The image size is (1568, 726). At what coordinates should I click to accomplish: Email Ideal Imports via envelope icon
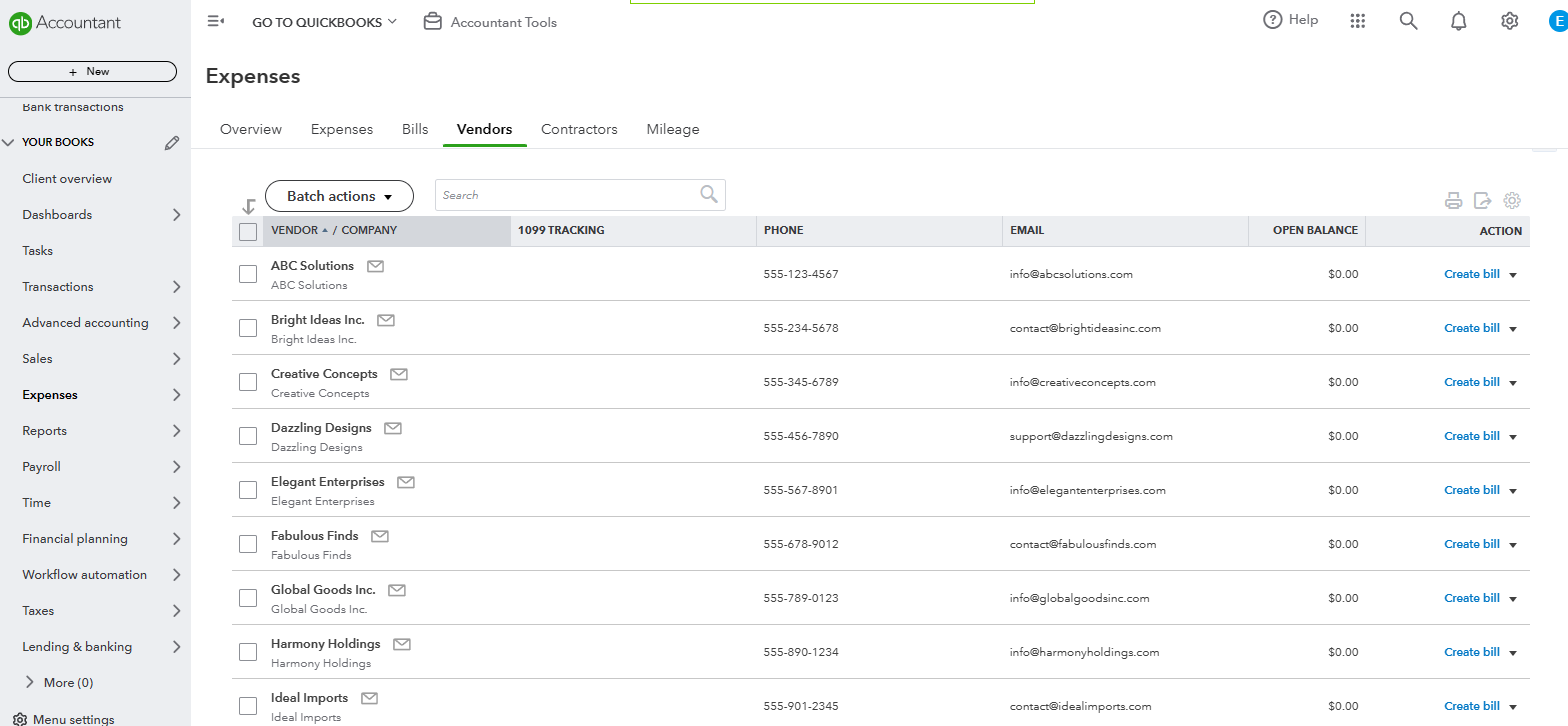370,698
